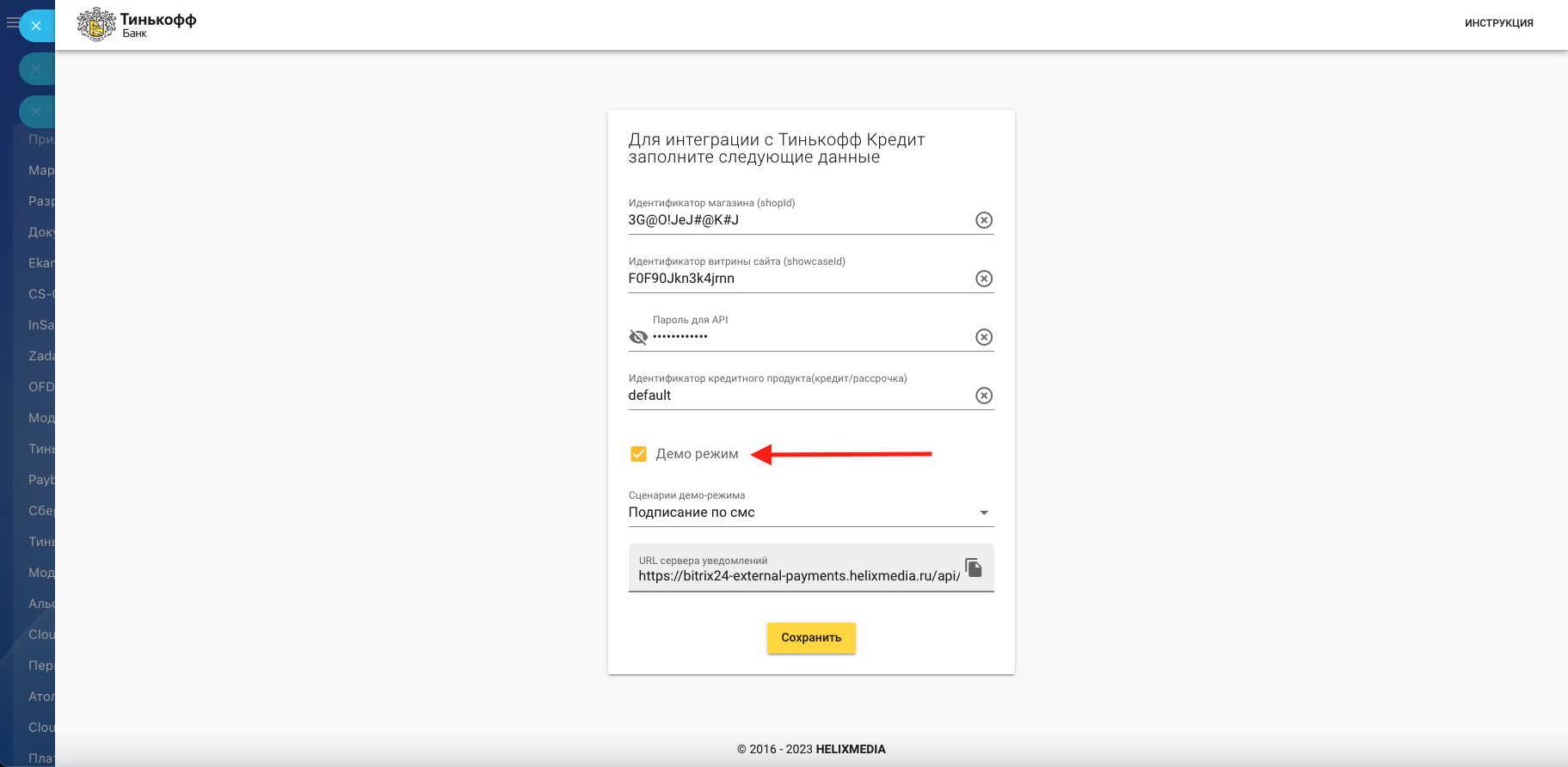Viewport: 1568px width, 767px height.
Task: Toggle API password visibility eye icon
Action: point(638,337)
